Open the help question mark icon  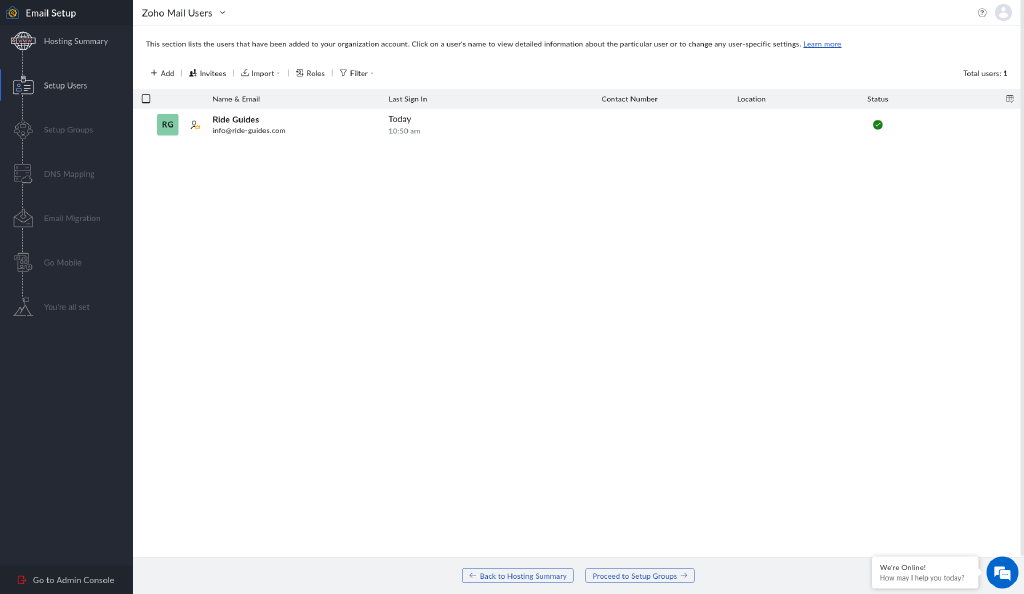(x=982, y=13)
